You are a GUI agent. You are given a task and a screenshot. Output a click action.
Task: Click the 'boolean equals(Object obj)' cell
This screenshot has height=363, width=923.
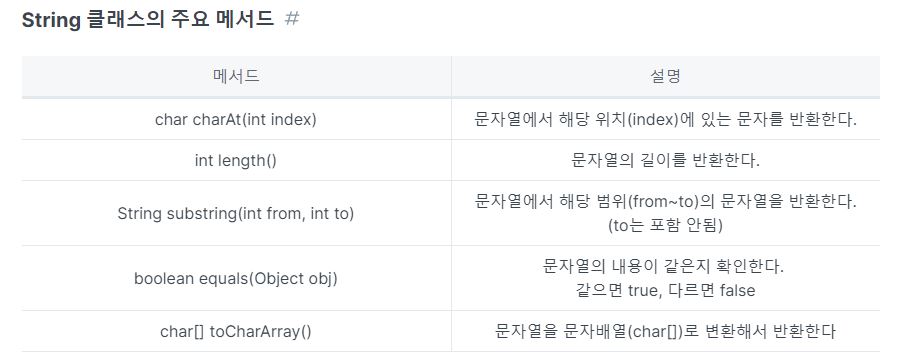coord(236,278)
